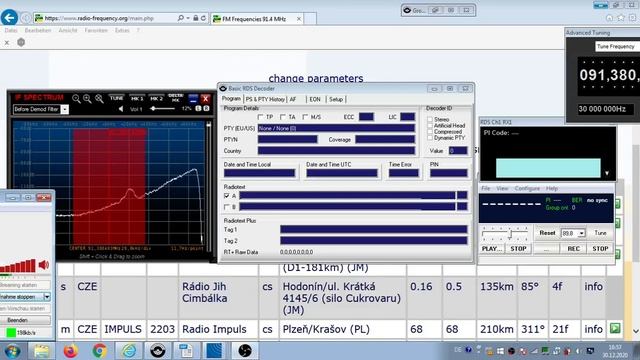Open the File menu in RDS tuner window
The image size is (640, 360).
click(x=486, y=189)
